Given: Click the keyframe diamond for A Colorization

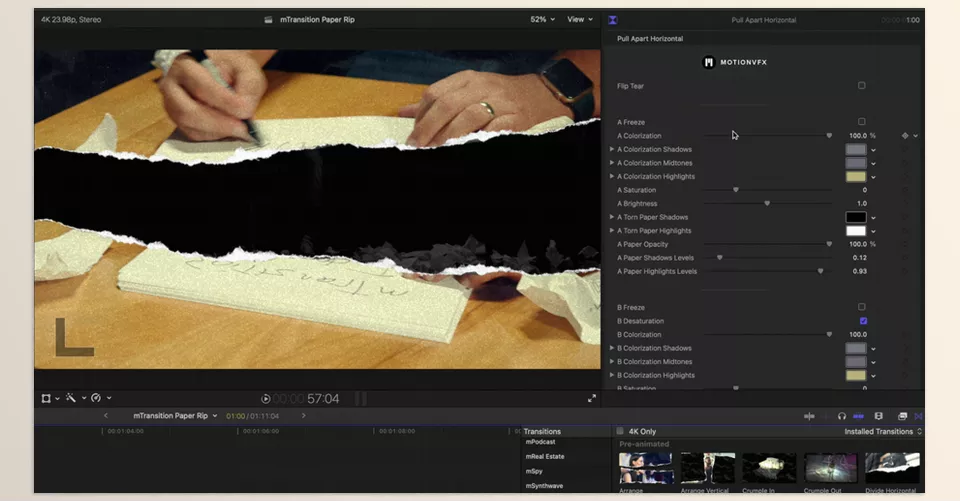Looking at the screenshot, I should click(905, 136).
